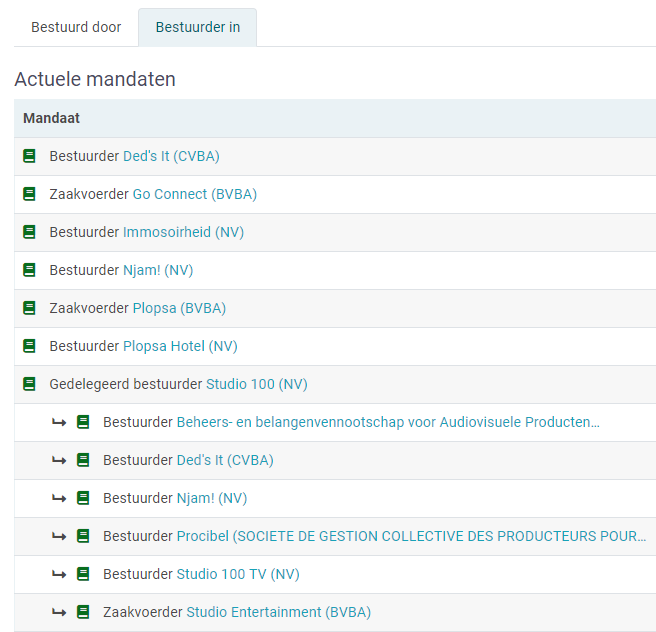This screenshot has height=632, width=656.
Task: Click the book icon beside Immosoirheid (NV)
Action: [29, 232]
